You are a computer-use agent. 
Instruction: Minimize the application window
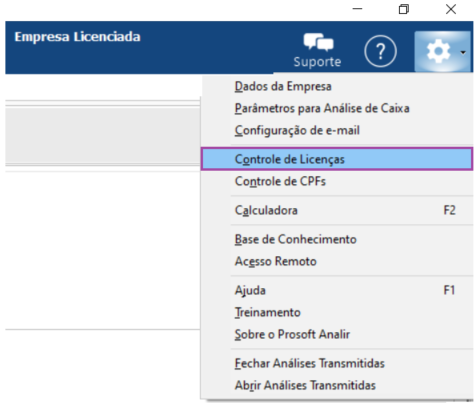(357, 9)
